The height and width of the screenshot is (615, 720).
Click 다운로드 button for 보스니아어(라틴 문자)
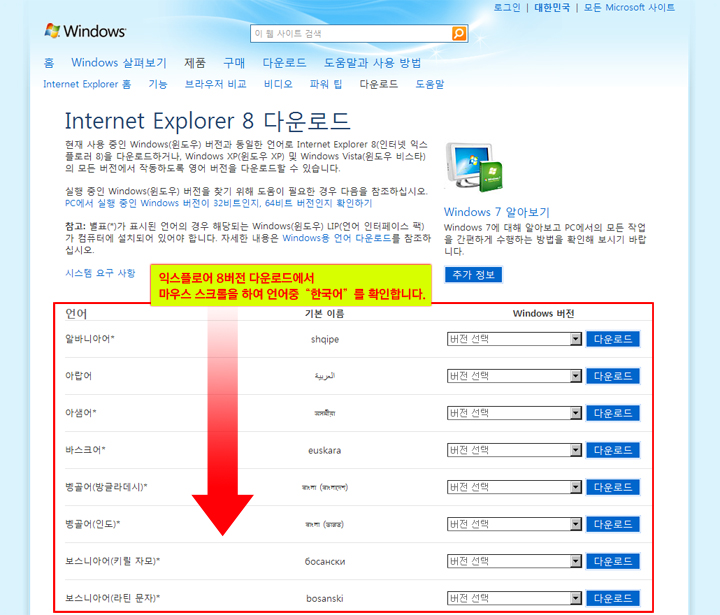point(613,598)
